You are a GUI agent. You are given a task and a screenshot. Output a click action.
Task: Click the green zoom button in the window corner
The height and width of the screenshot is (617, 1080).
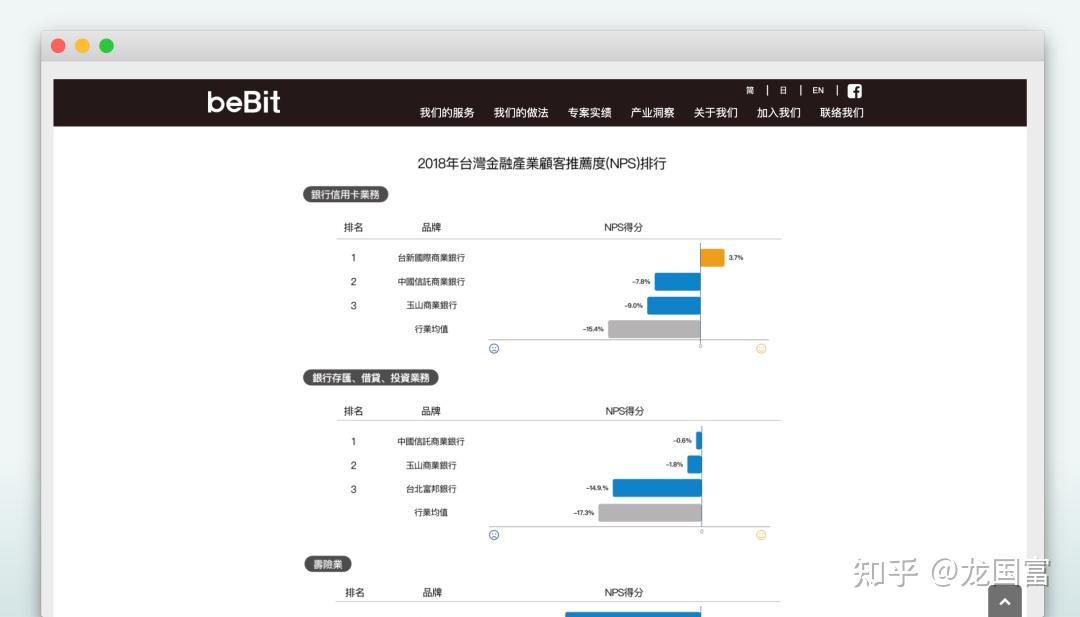(x=106, y=45)
